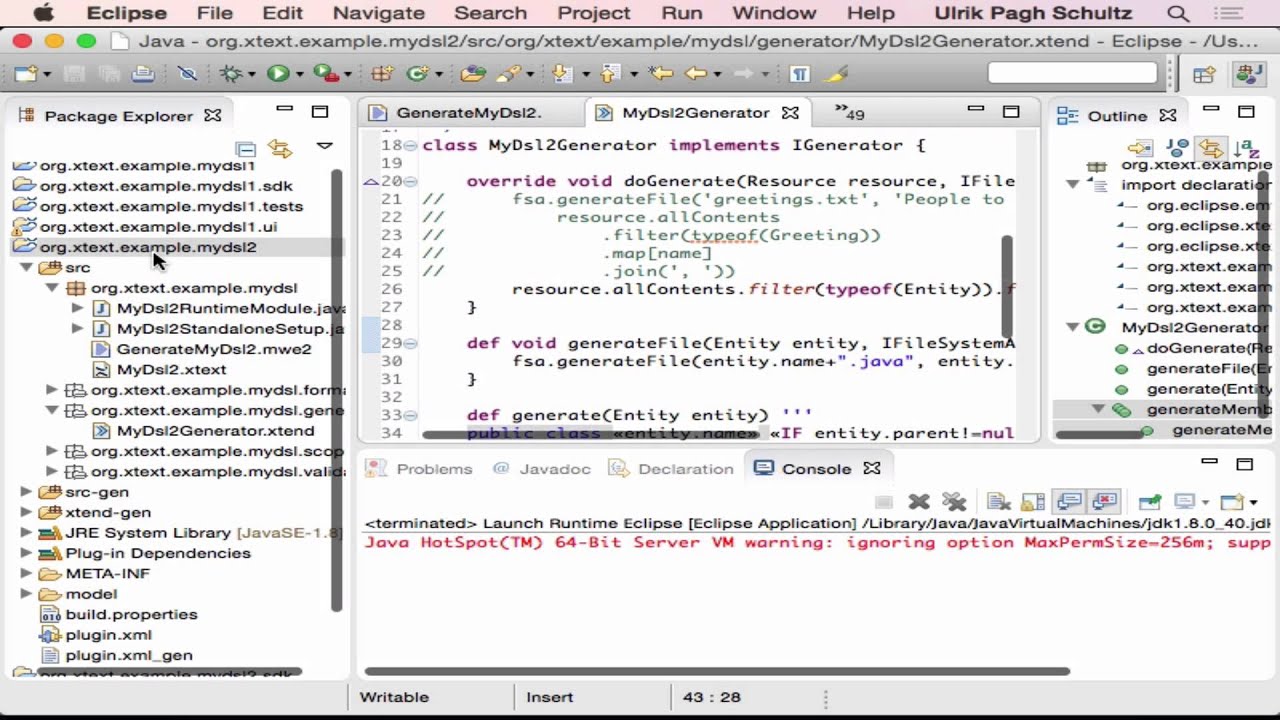Click the Console horizontal scrollbar

tap(716, 672)
